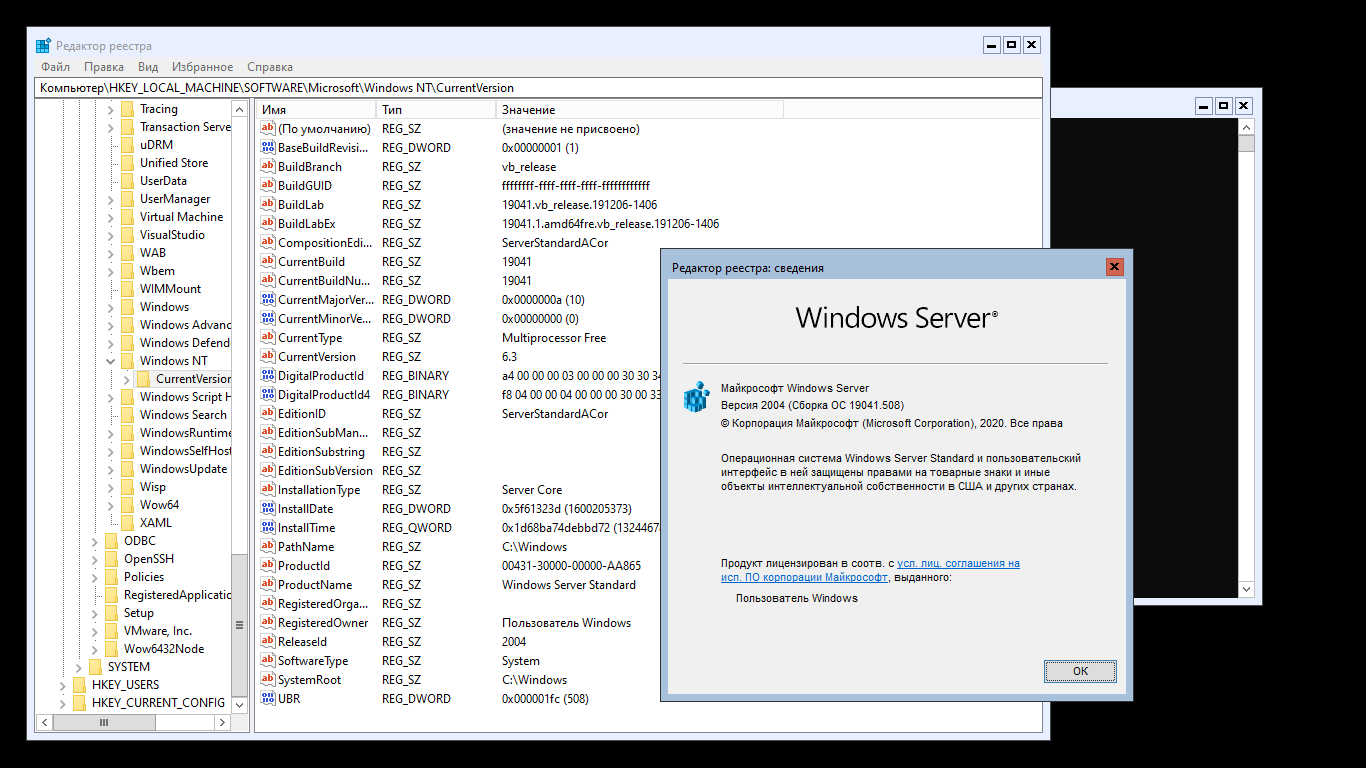Select the BuildGUID value icon
Viewport: 1366px width, 768px height.
click(267, 186)
